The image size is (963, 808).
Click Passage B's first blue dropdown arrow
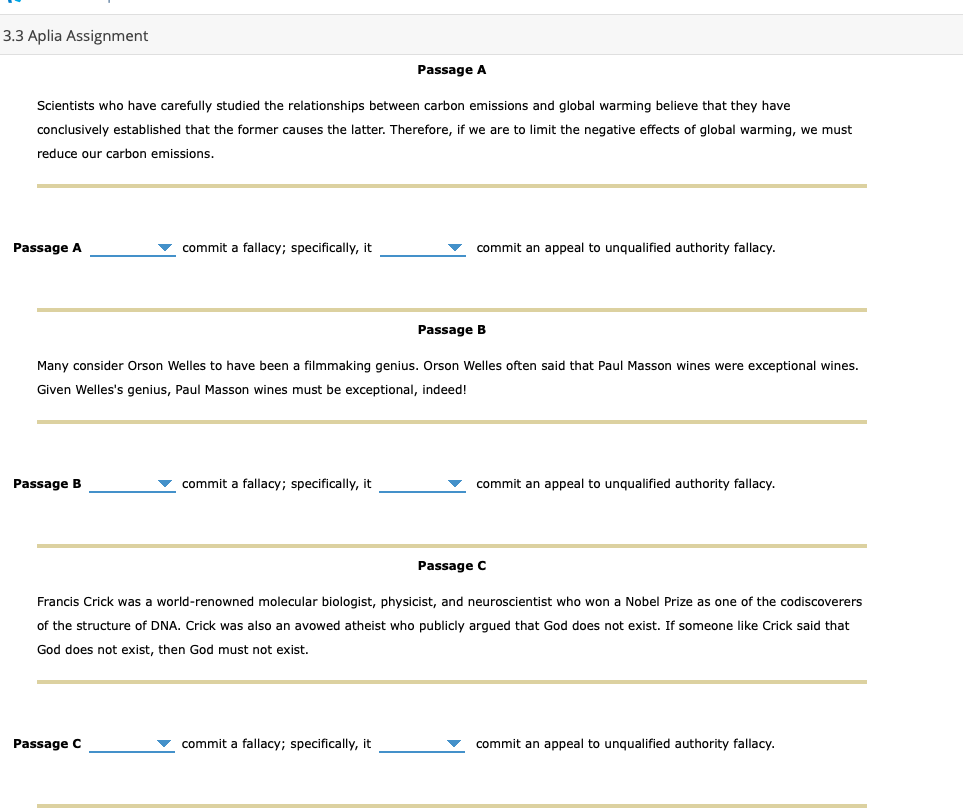[164, 483]
